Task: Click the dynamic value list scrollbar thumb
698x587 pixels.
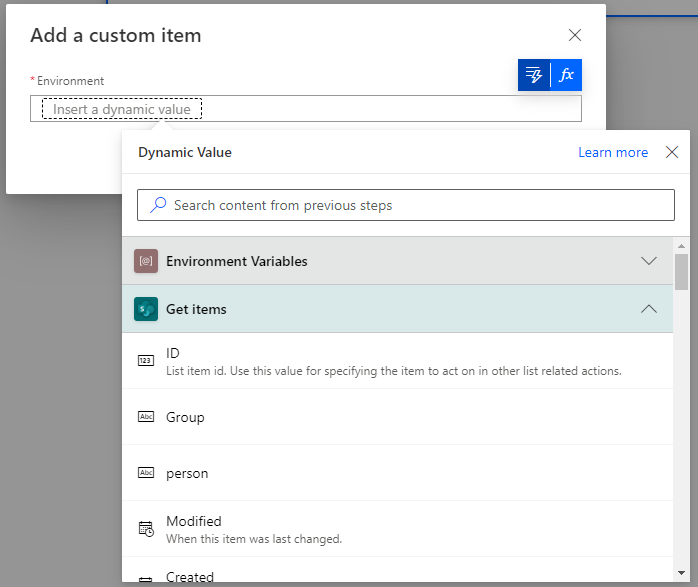Action: (681, 272)
